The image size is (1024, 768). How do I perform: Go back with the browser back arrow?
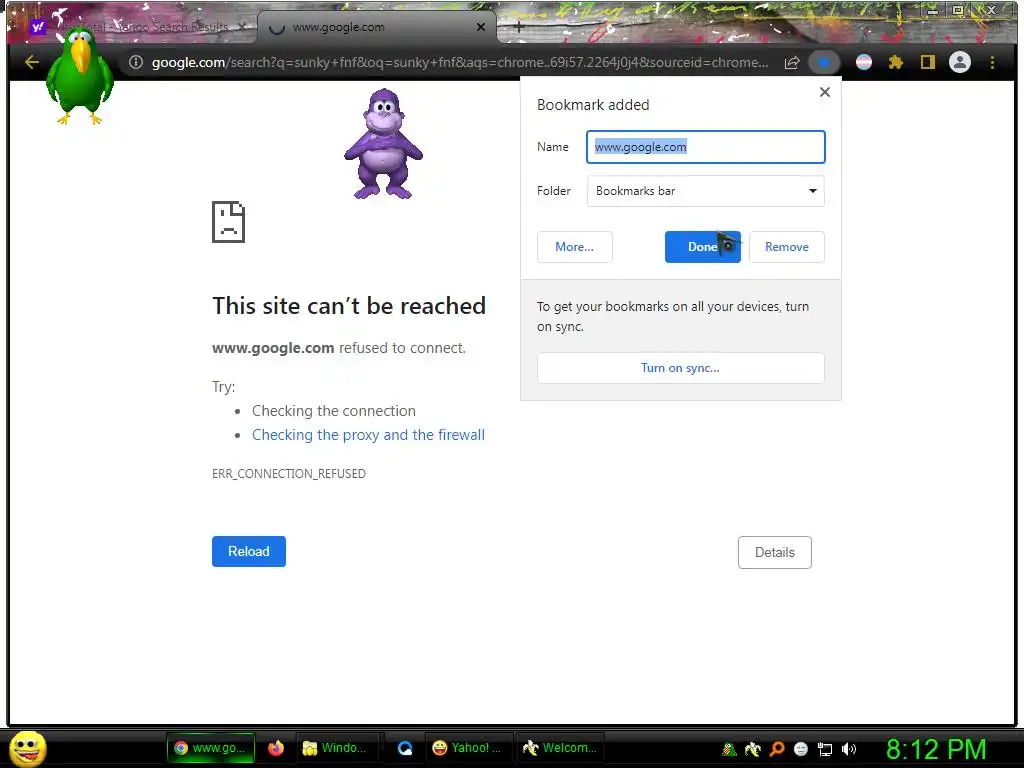click(31, 62)
